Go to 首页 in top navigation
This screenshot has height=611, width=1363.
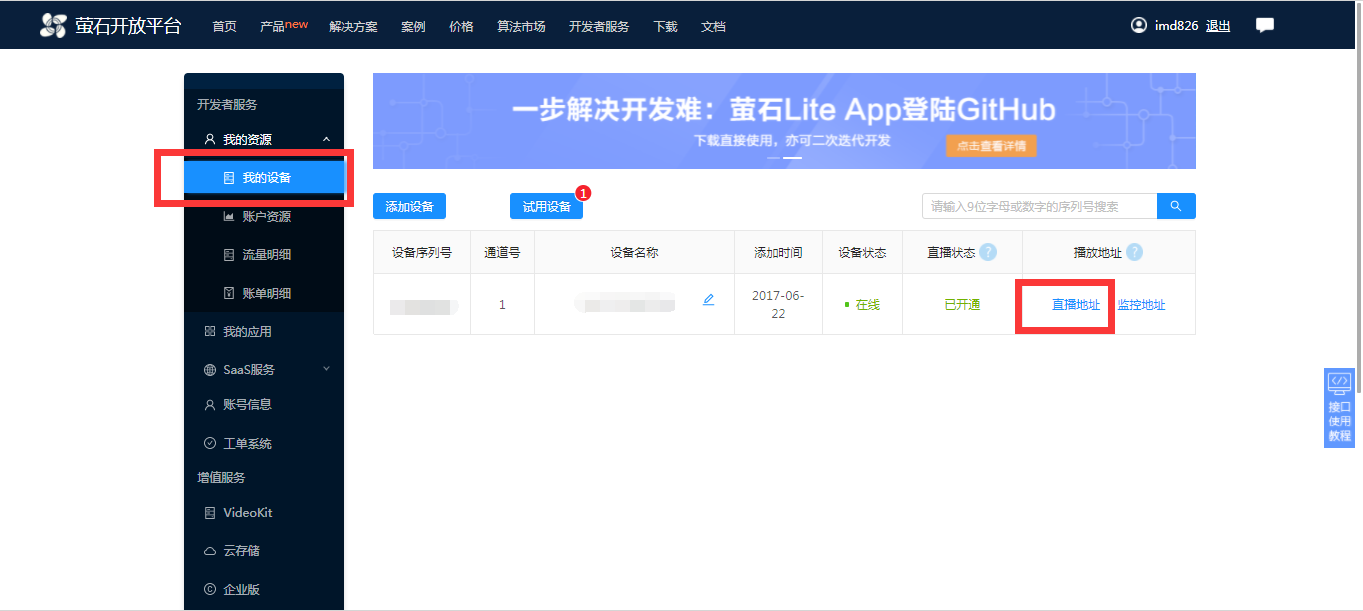click(x=224, y=27)
